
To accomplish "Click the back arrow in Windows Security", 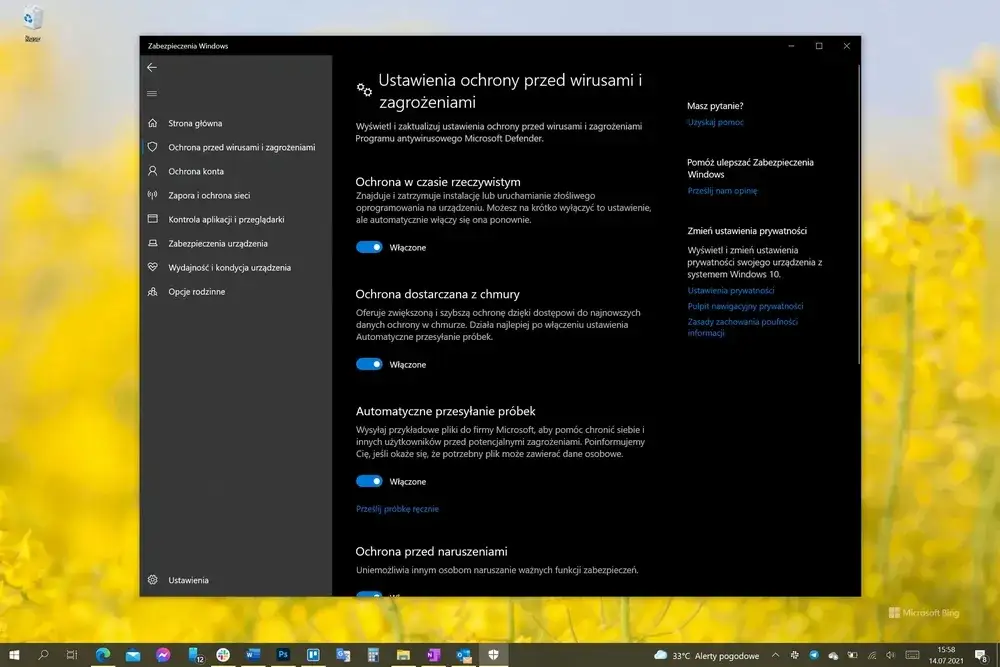I will click(152, 67).
